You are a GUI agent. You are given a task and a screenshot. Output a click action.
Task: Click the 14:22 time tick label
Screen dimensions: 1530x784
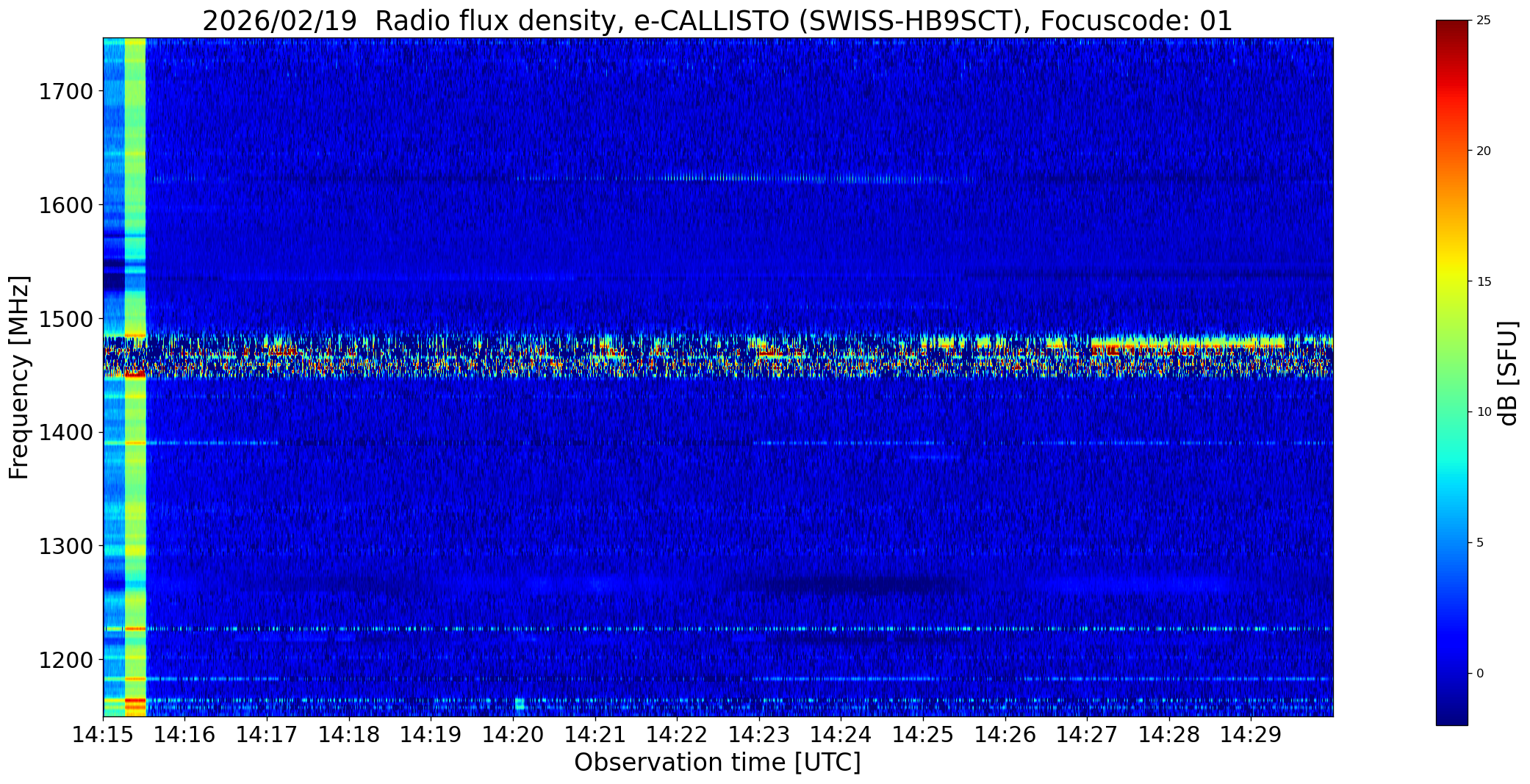(677, 734)
